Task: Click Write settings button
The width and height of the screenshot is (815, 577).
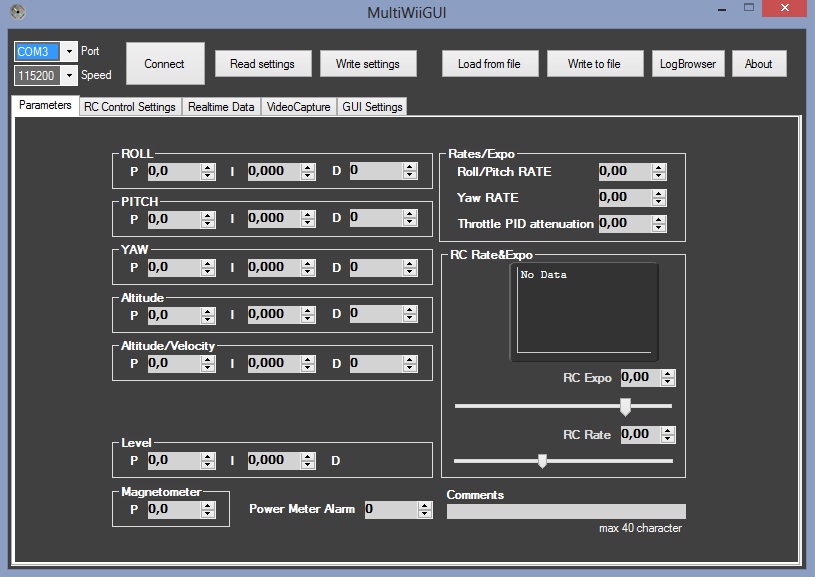Action: tap(367, 64)
